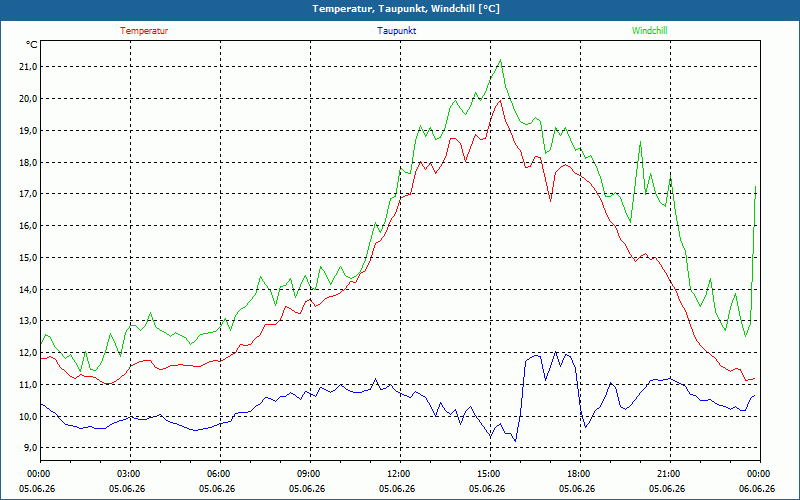Click the red Temperatur legend label
Viewport: 800px width, 500px height.
(x=144, y=31)
